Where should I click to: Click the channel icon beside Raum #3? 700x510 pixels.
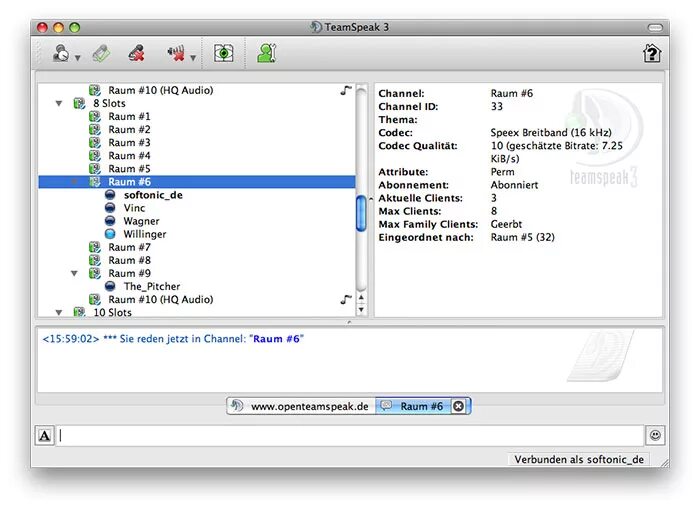click(x=95, y=142)
